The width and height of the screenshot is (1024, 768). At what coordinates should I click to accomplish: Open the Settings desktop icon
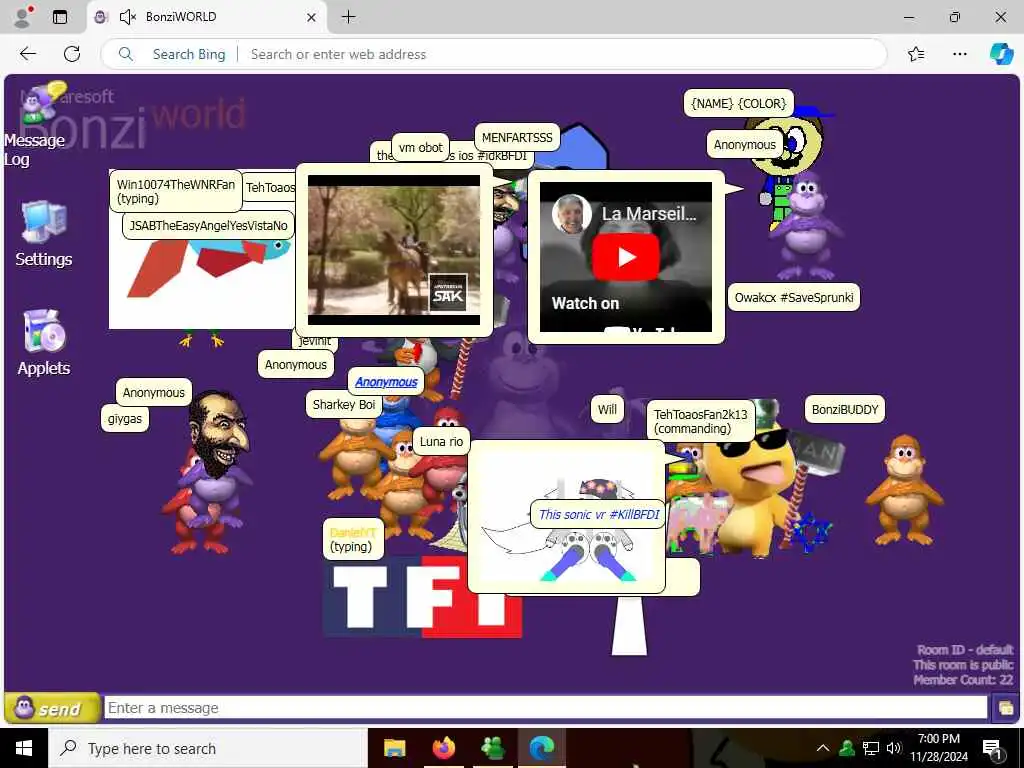click(x=44, y=233)
